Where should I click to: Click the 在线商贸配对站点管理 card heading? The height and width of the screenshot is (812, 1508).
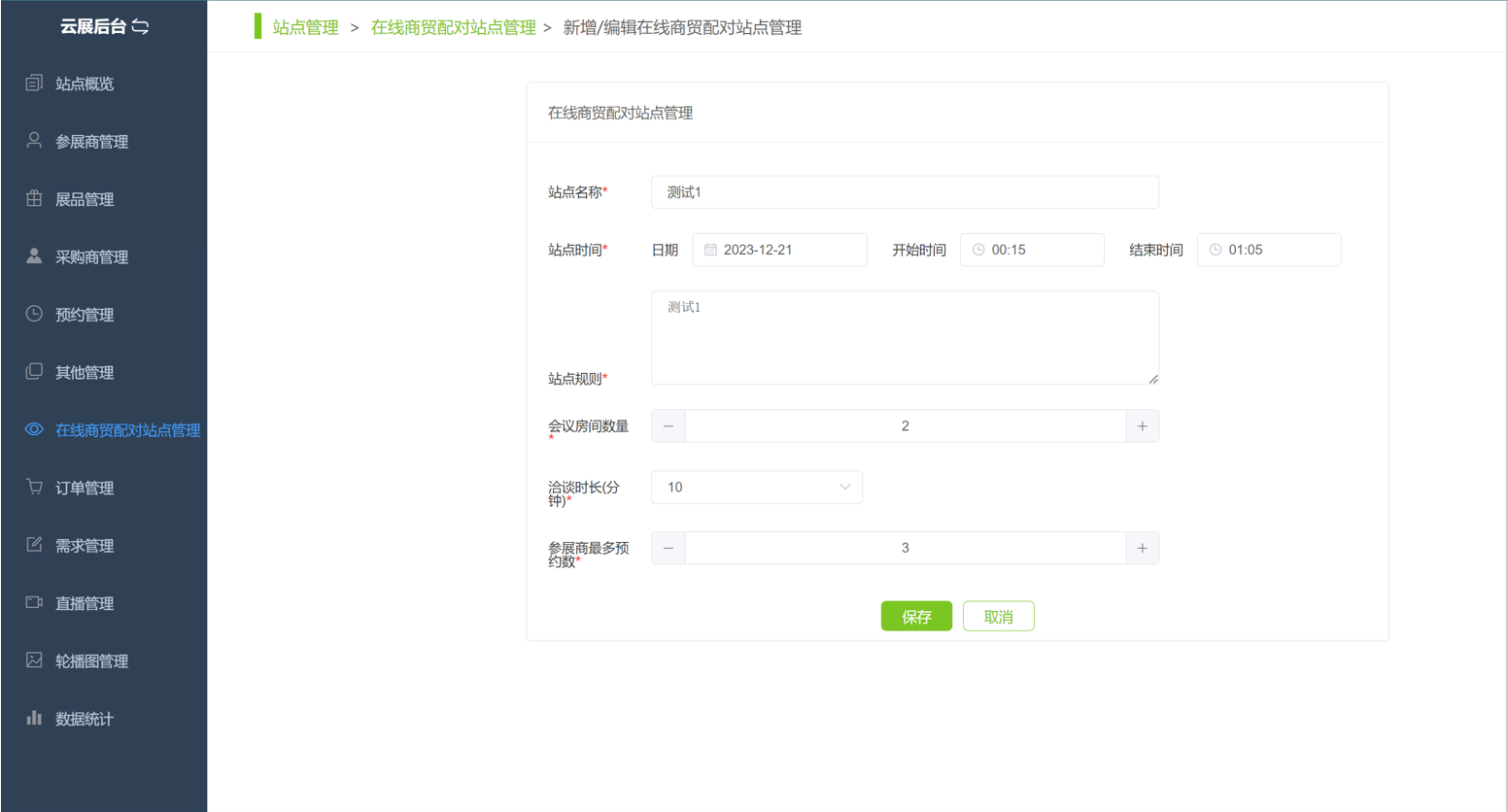(x=620, y=113)
